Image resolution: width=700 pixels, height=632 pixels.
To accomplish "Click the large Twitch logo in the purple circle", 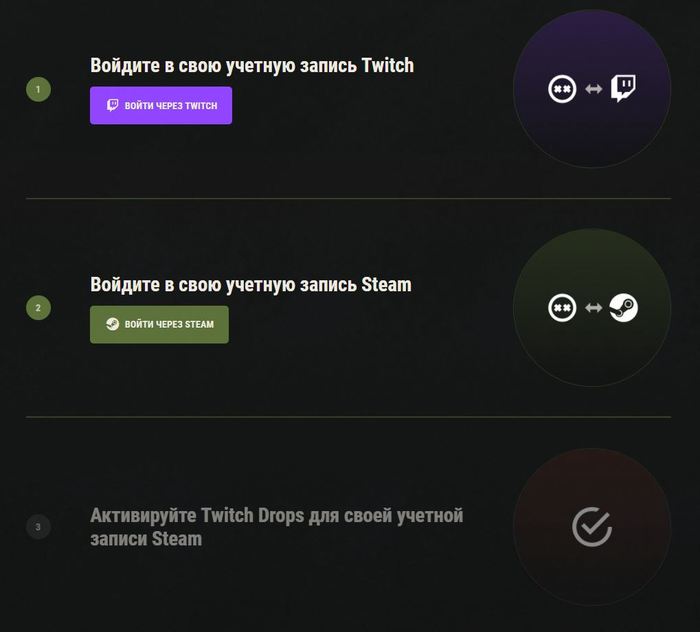I will tap(624, 88).
